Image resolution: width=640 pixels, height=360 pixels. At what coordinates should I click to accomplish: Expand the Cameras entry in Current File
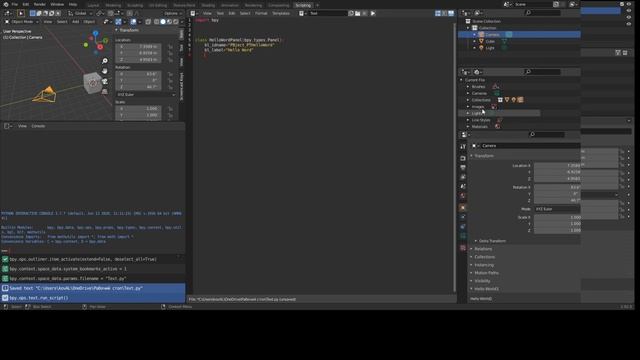pos(468,93)
